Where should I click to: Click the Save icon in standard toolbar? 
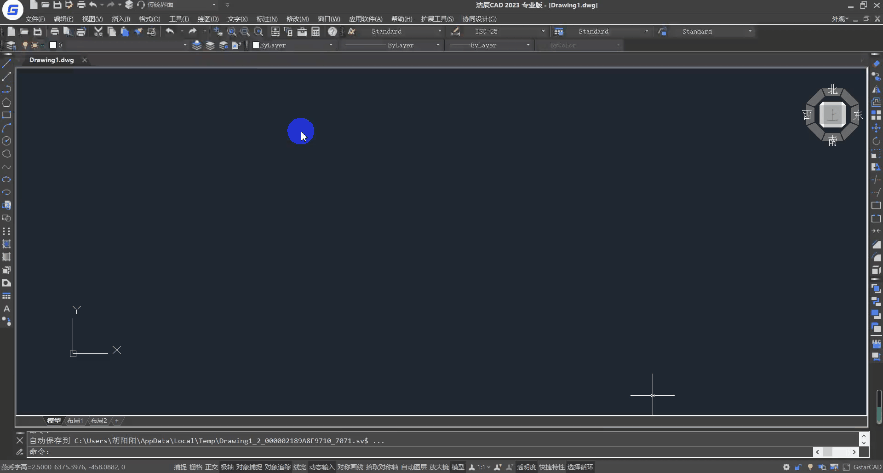point(38,32)
